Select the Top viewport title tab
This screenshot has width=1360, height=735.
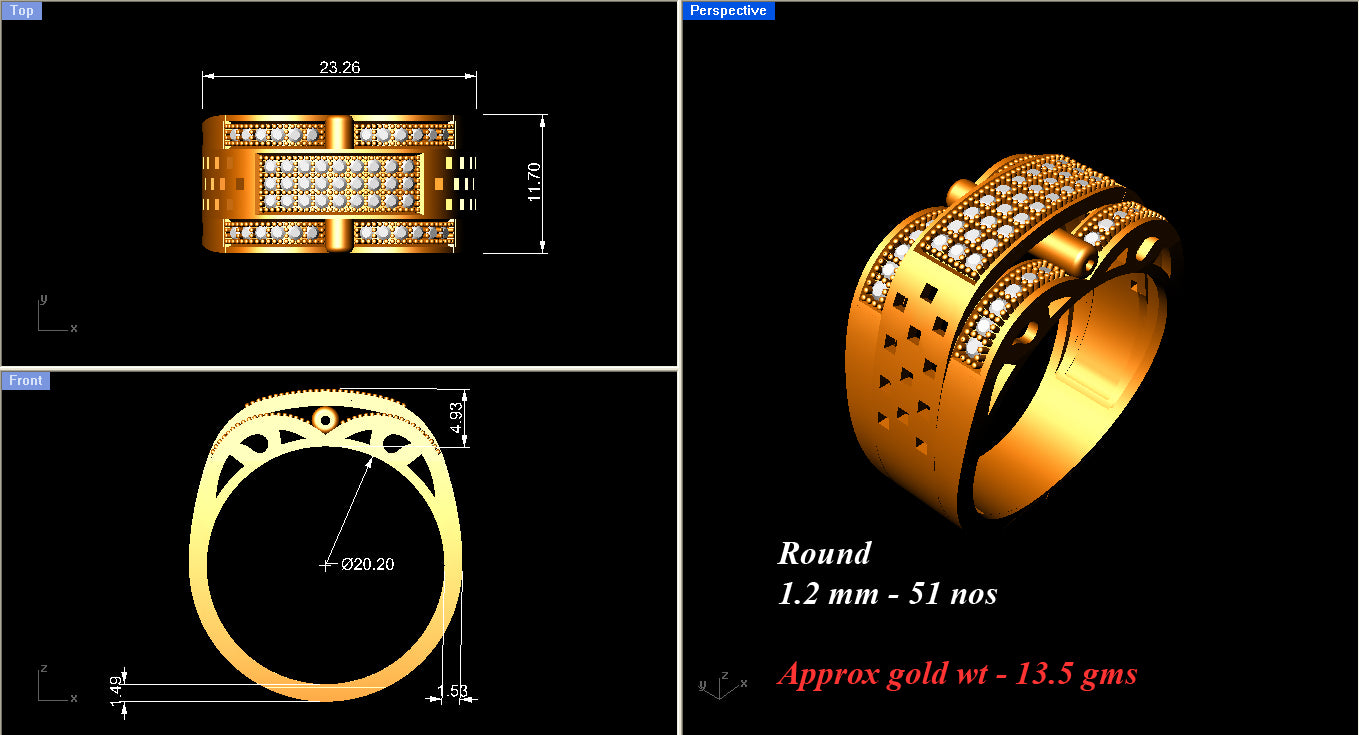[21, 10]
